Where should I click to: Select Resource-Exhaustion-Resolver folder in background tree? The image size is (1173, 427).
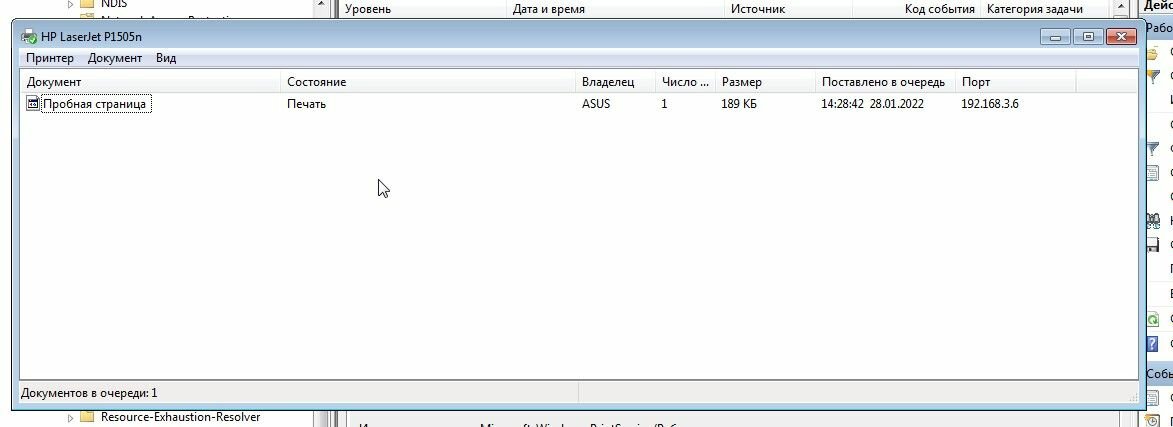coord(180,417)
